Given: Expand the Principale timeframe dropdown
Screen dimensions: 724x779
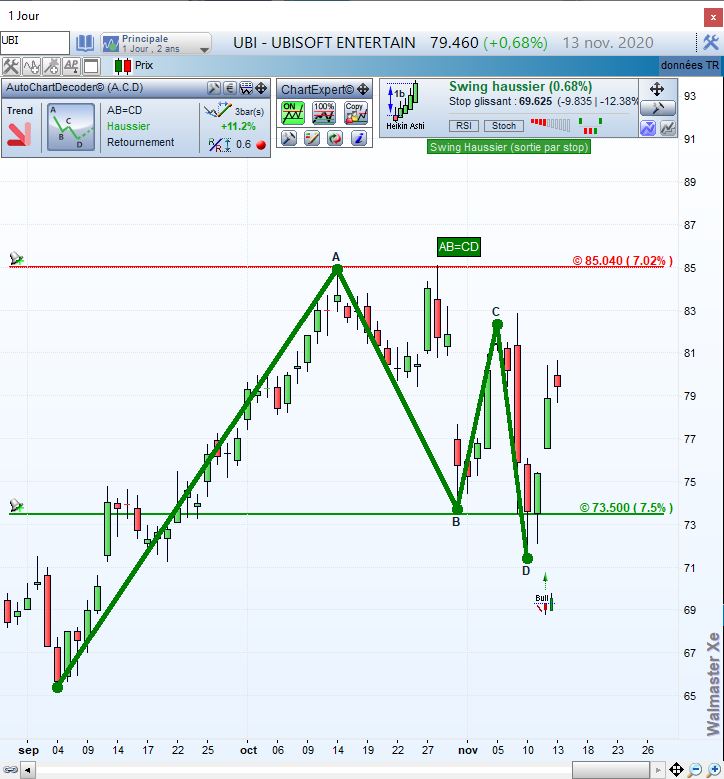Looking at the screenshot, I should pos(204,49).
